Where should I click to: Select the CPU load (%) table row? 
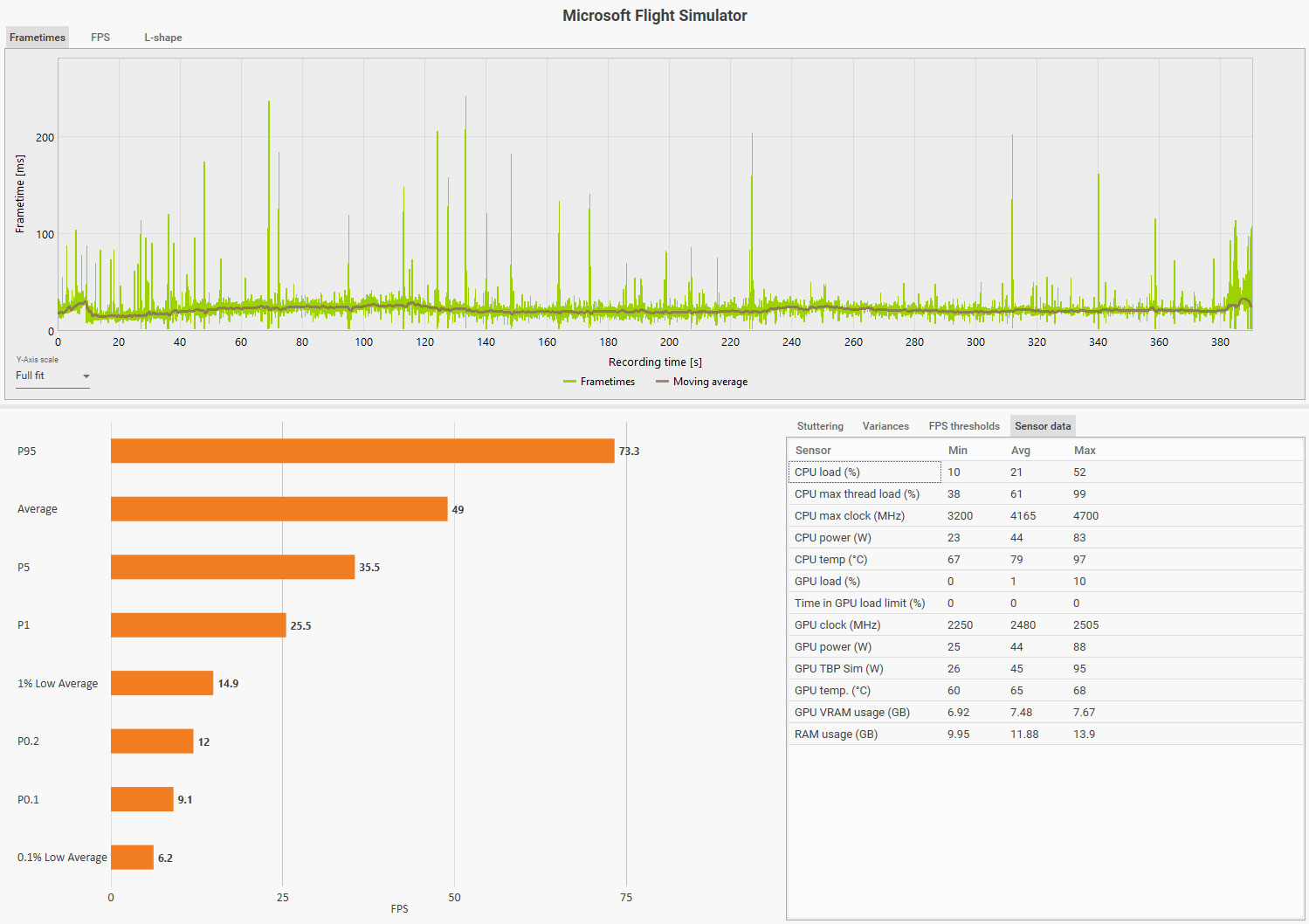1044,472
